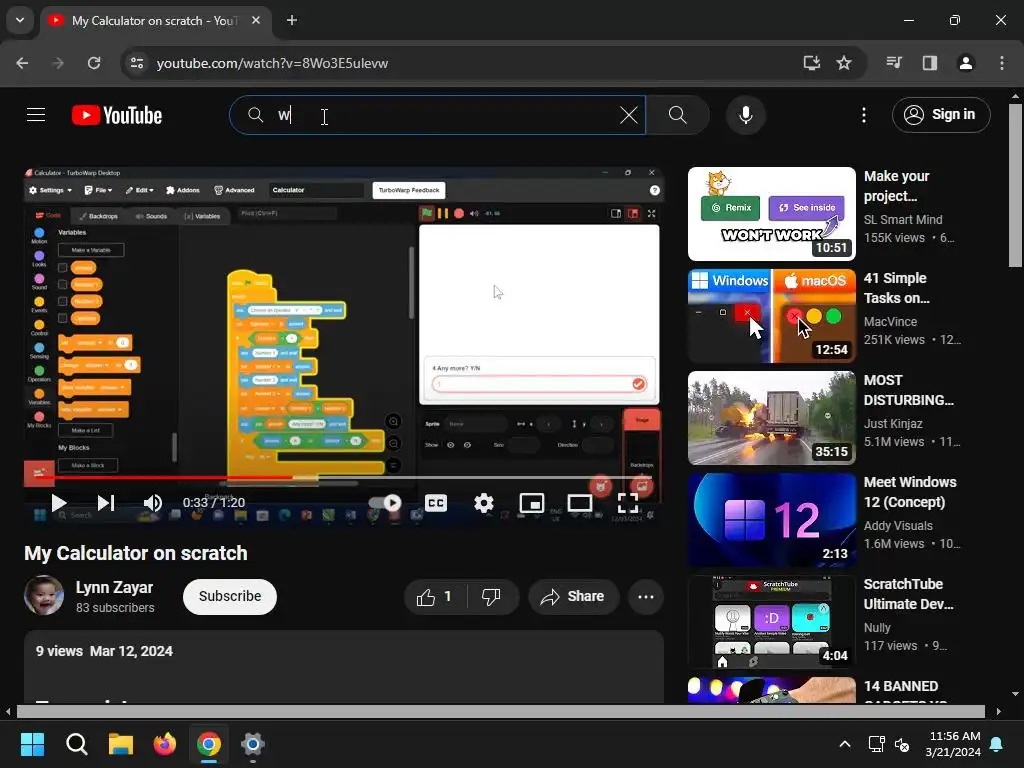Open 'Make your project...' video title

pos(896,186)
